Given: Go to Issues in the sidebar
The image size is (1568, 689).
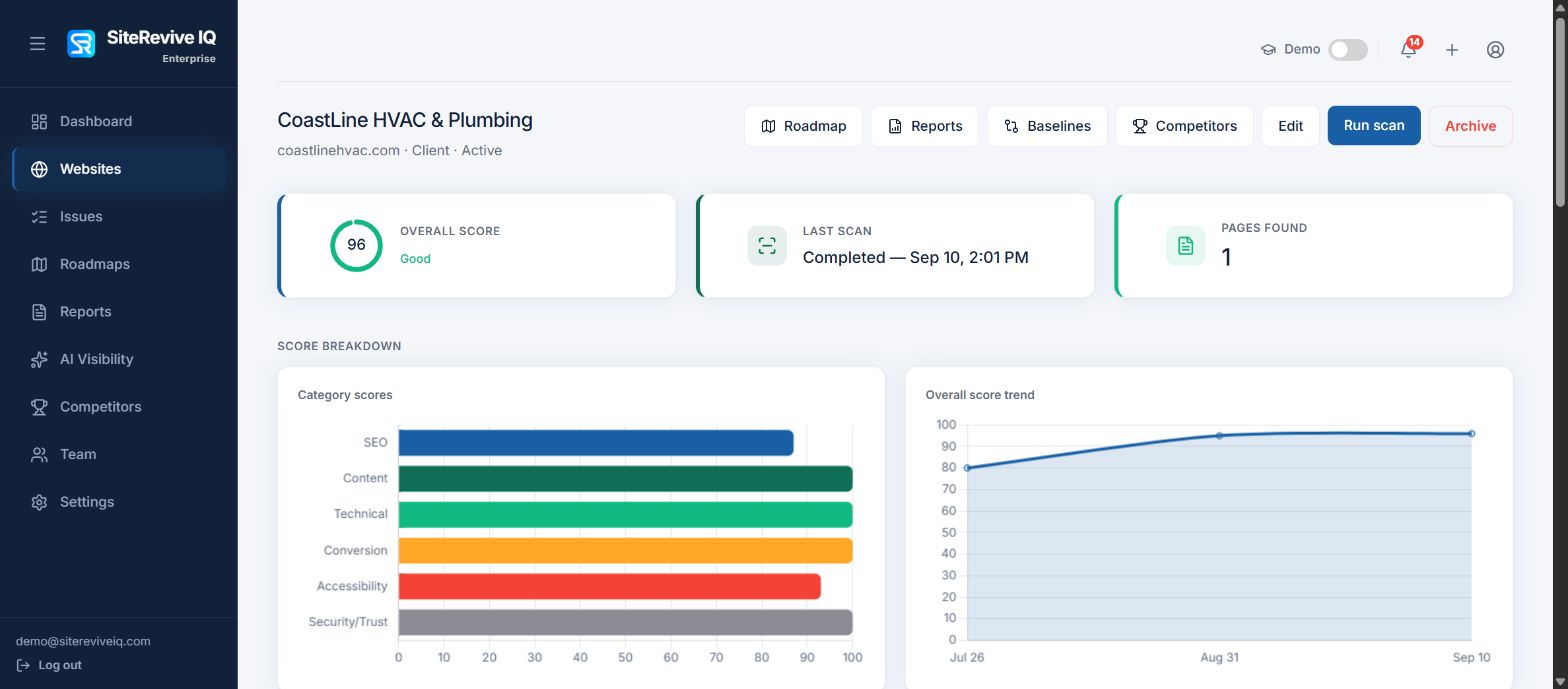Looking at the screenshot, I should point(119,216).
